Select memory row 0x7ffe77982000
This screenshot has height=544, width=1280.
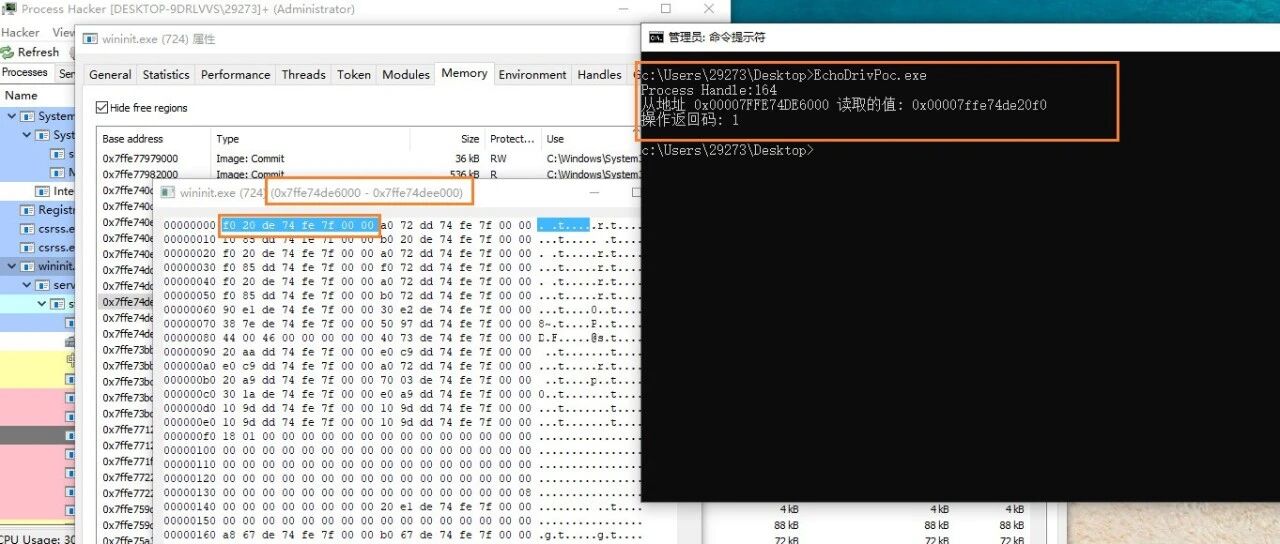[x=368, y=174]
